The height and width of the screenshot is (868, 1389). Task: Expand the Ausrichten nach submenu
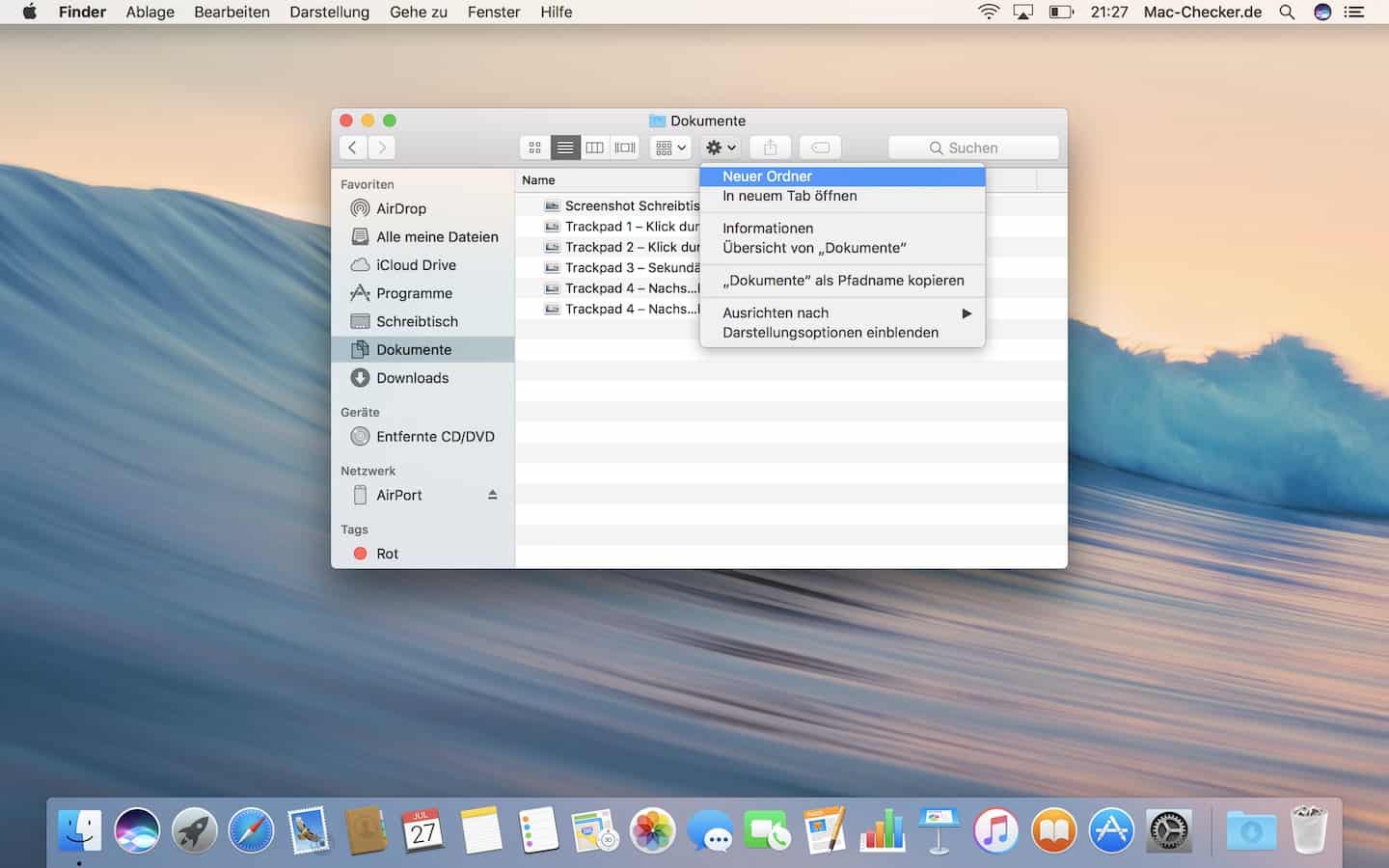point(842,313)
